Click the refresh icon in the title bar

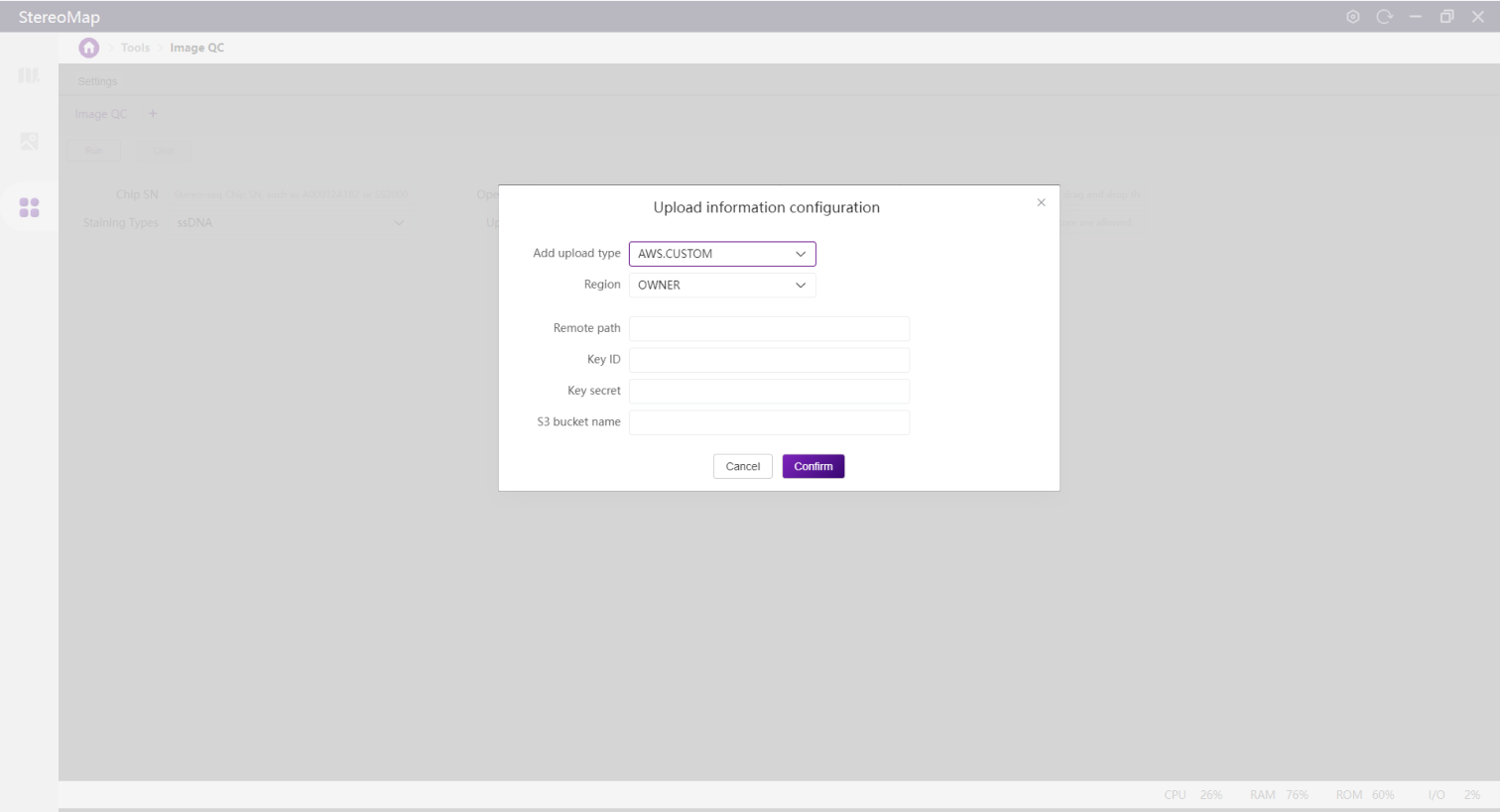pos(1384,17)
